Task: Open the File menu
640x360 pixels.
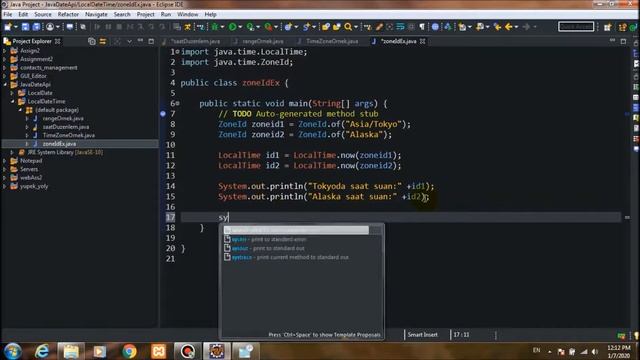Action: point(8,14)
